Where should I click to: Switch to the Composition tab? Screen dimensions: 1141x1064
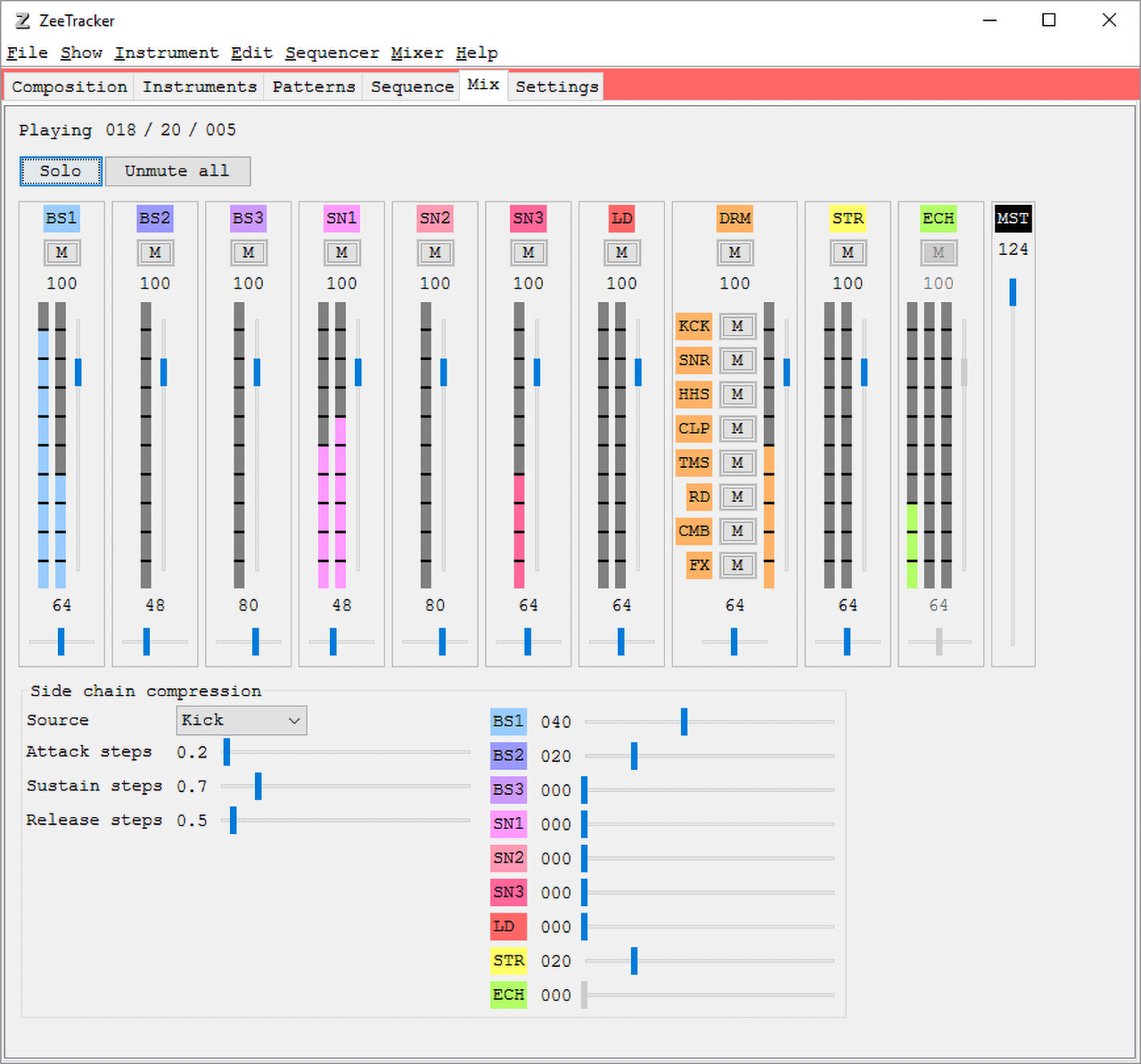click(70, 86)
